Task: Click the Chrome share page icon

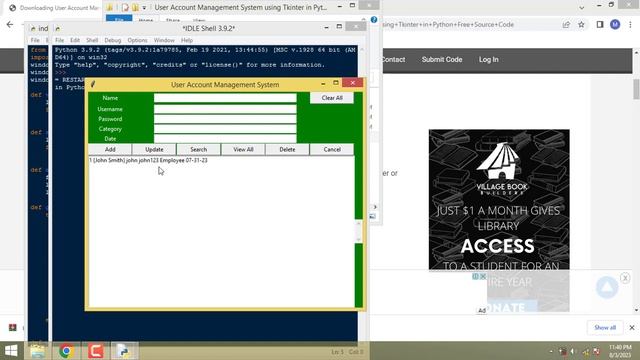Action: pos(566,25)
